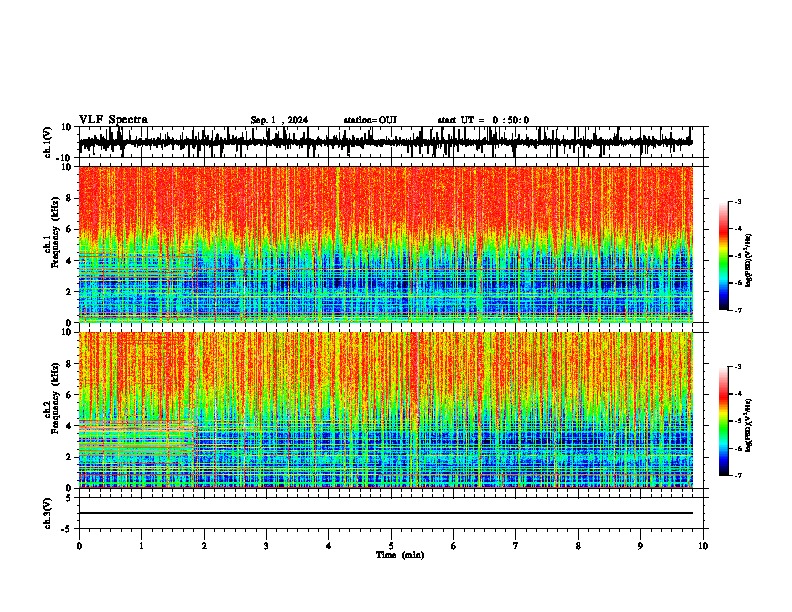Click the "-7" label on ch.2 color bar

(x=737, y=475)
